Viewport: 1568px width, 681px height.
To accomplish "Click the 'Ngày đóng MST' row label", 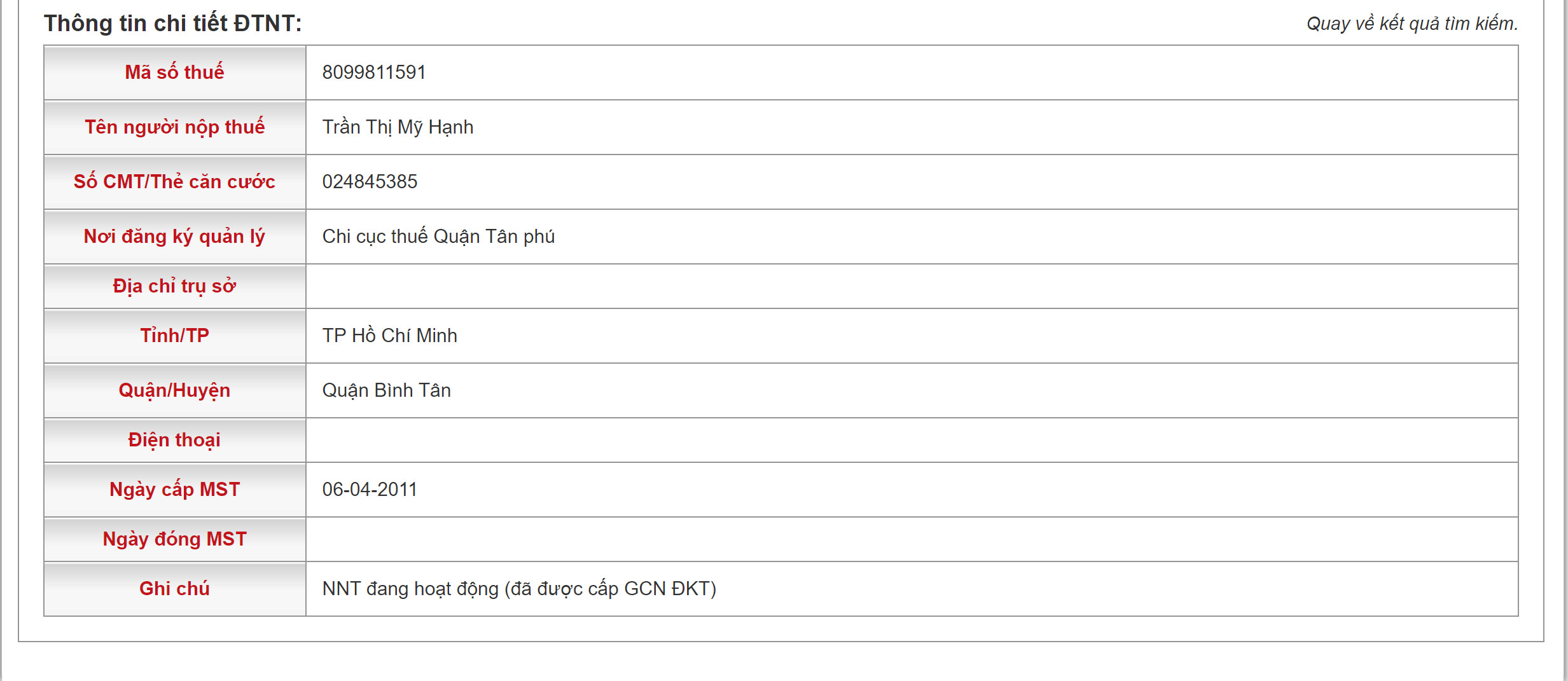I will (174, 539).
